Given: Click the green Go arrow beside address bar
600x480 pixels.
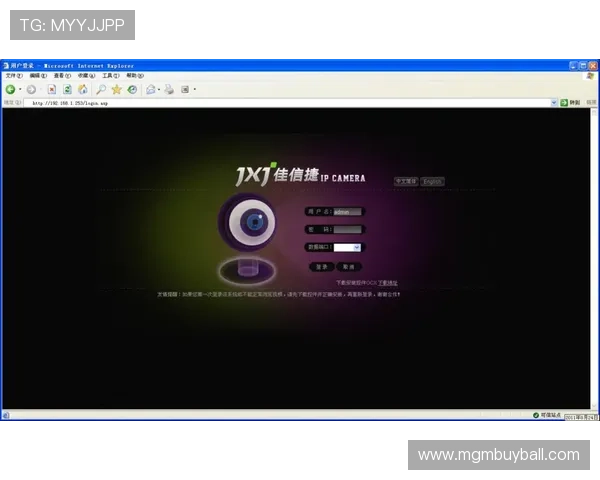Looking at the screenshot, I should point(564,103).
